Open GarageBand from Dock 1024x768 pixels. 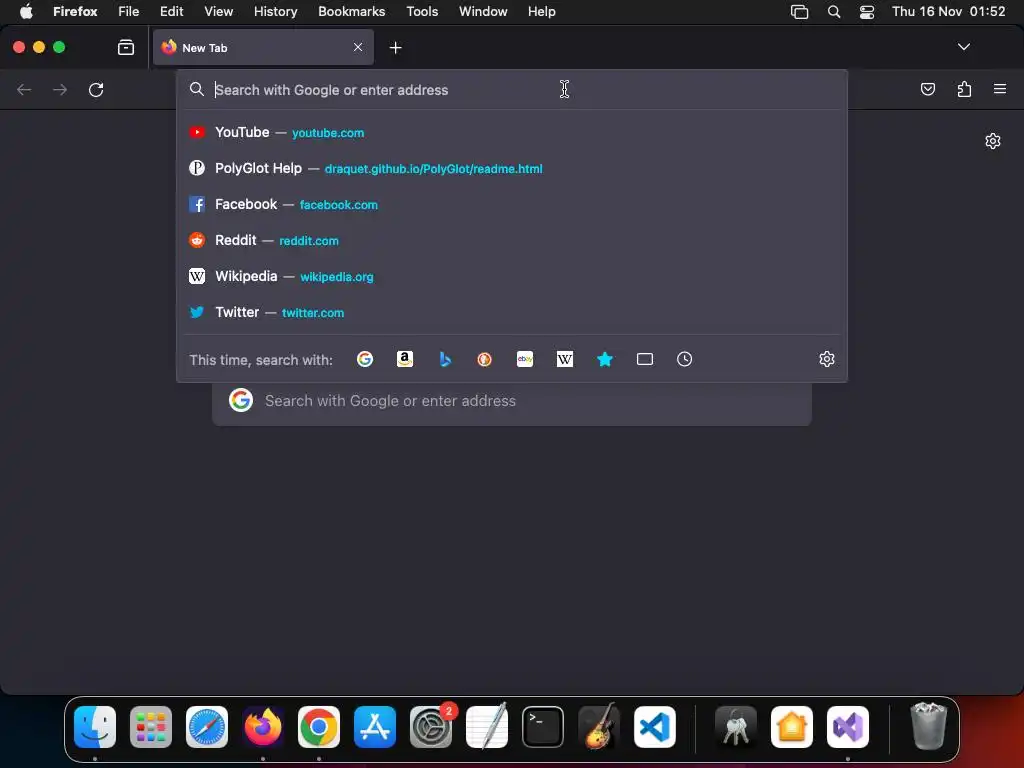coord(599,727)
